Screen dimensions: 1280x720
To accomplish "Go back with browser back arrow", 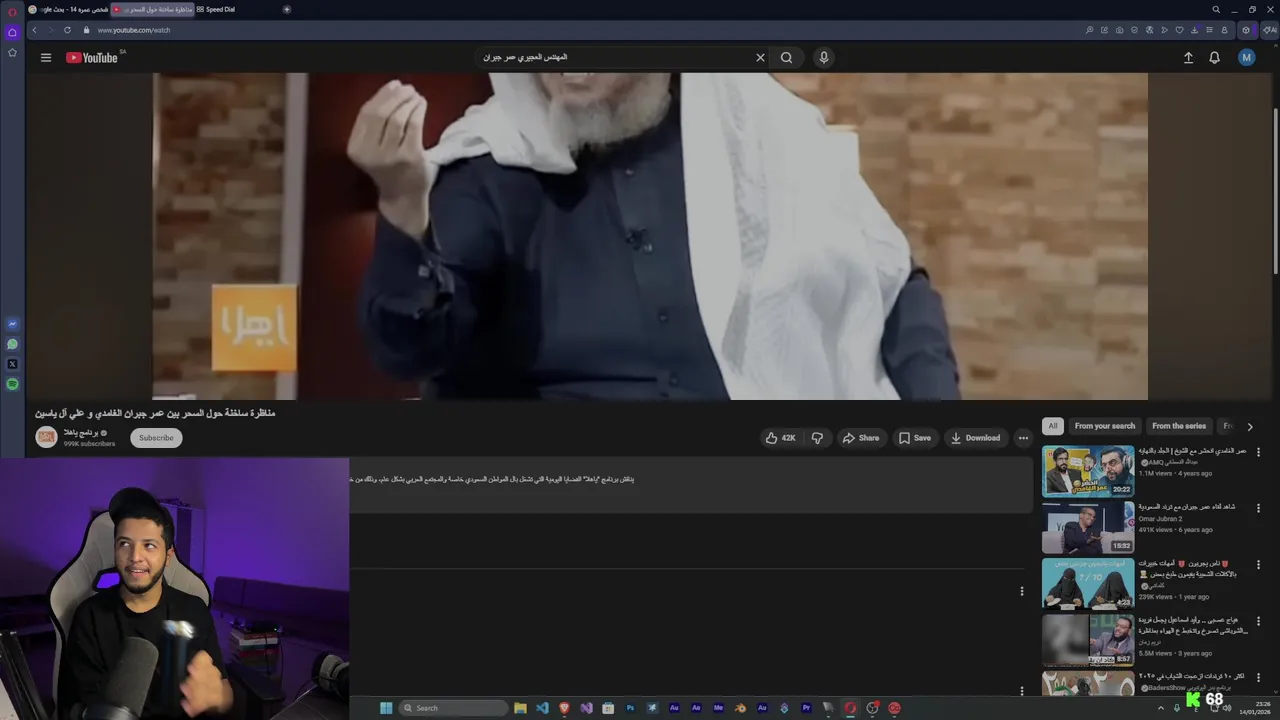I will click(34, 30).
